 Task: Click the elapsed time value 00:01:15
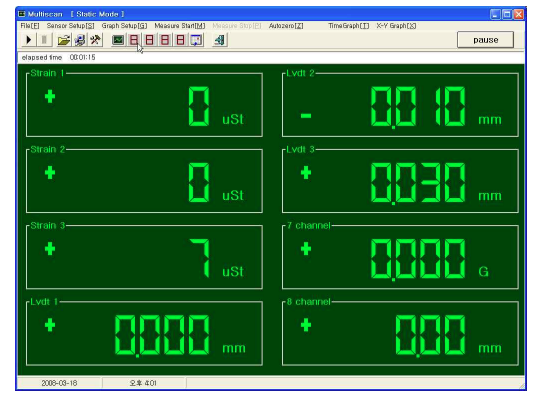[82, 57]
